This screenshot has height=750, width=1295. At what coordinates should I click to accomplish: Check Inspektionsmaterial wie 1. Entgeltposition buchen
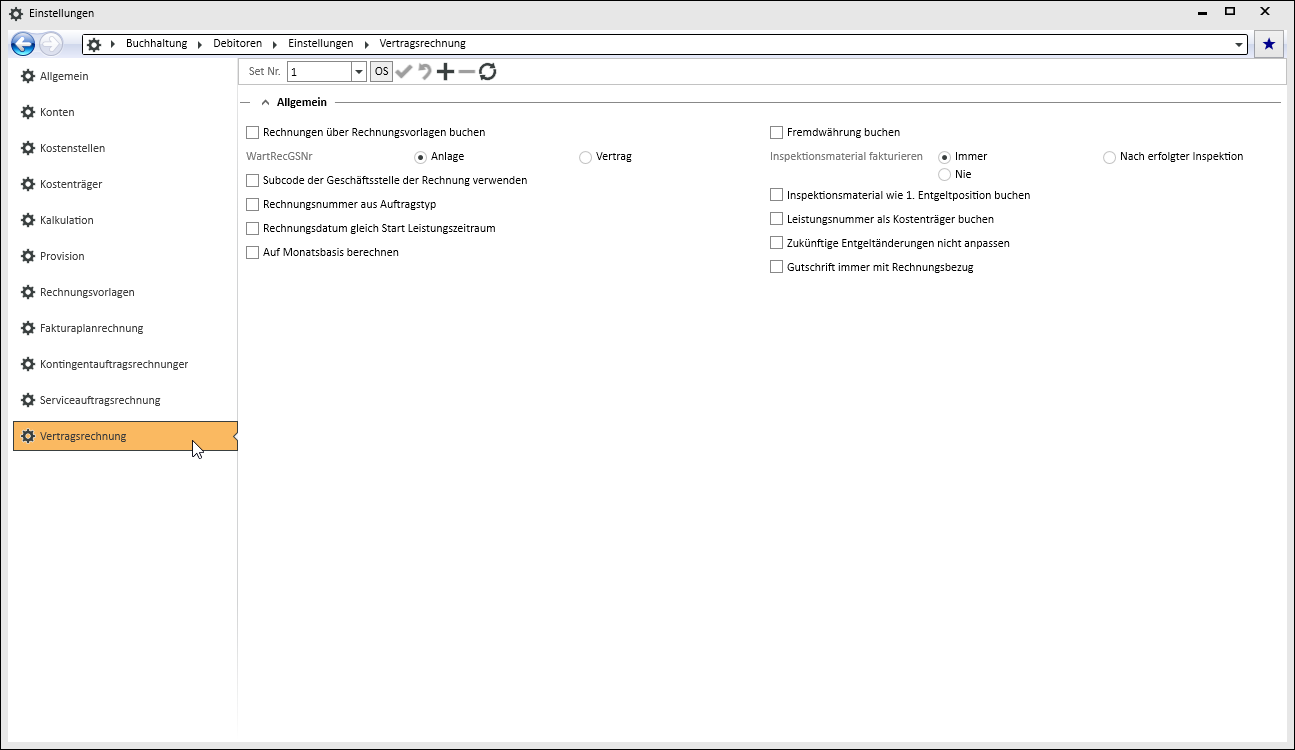pos(776,195)
